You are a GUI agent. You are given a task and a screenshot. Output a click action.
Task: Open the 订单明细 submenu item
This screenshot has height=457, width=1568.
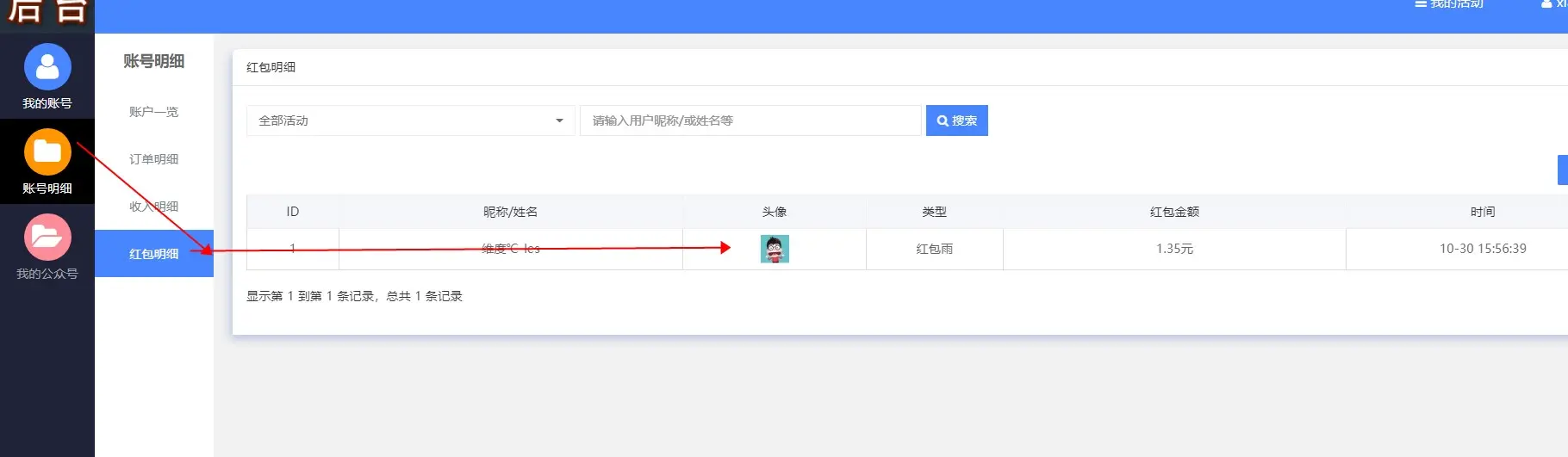point(154,159)
